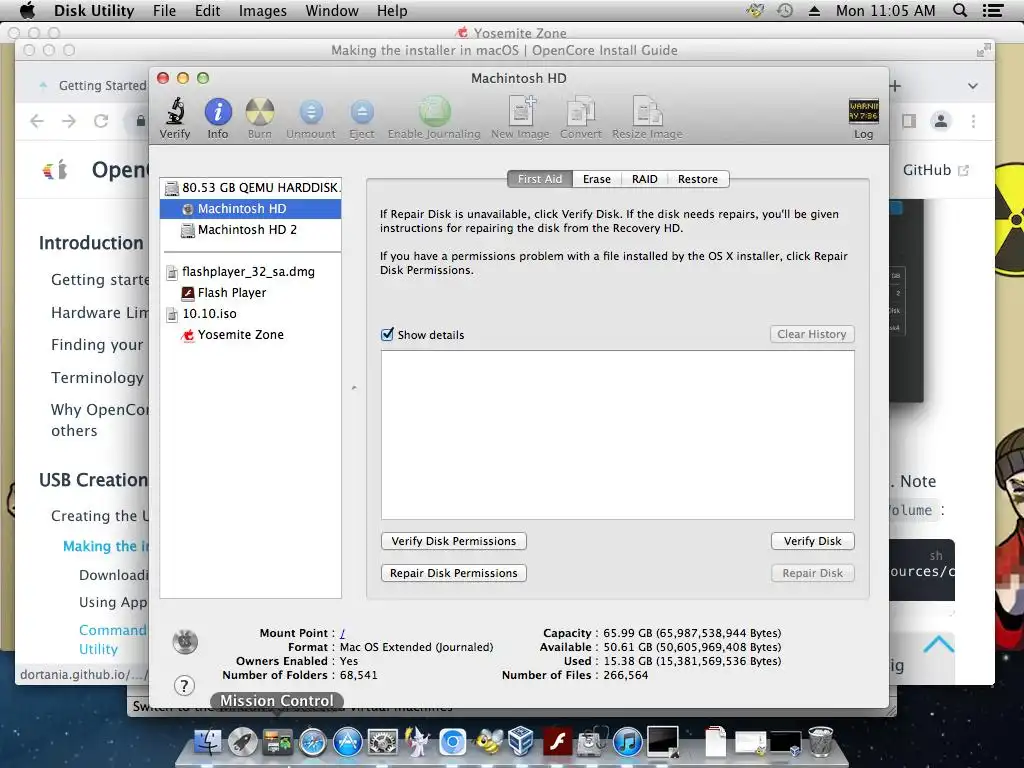Open the VirtualBox cube Dock icon

pos(522,742)
